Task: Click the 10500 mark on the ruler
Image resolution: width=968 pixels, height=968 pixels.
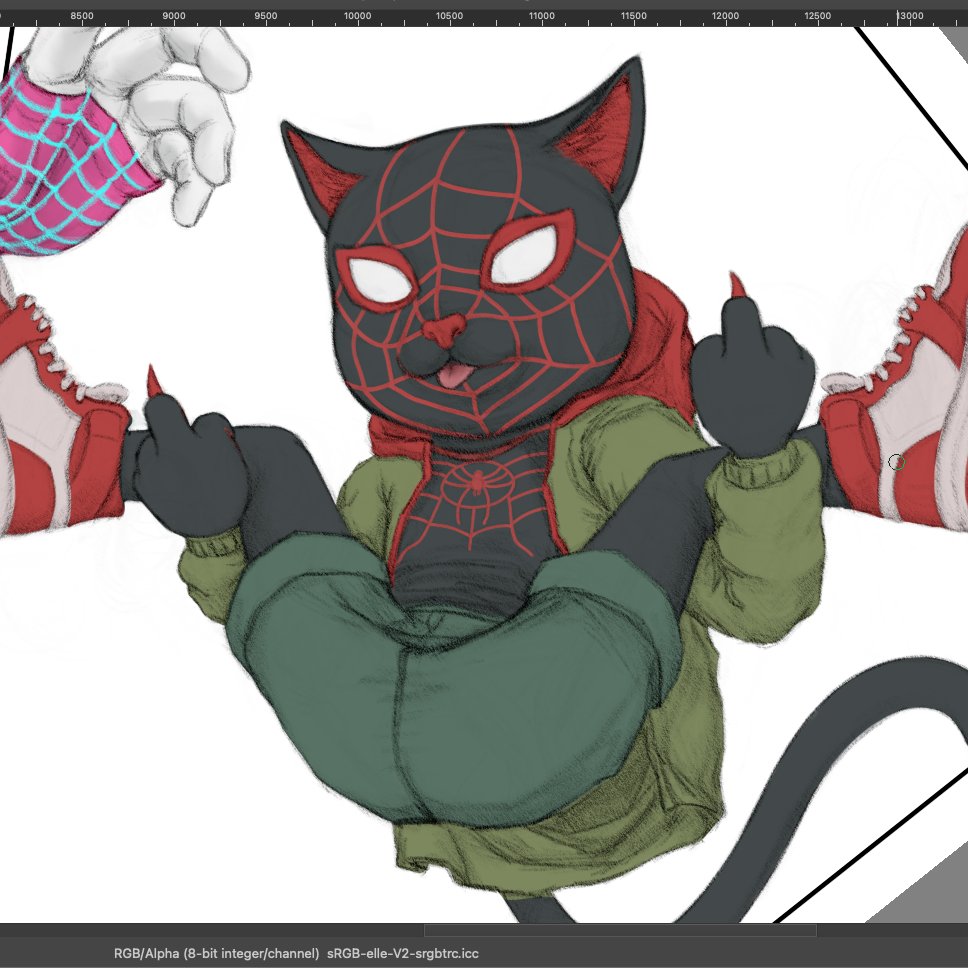Action: (449, 16)
